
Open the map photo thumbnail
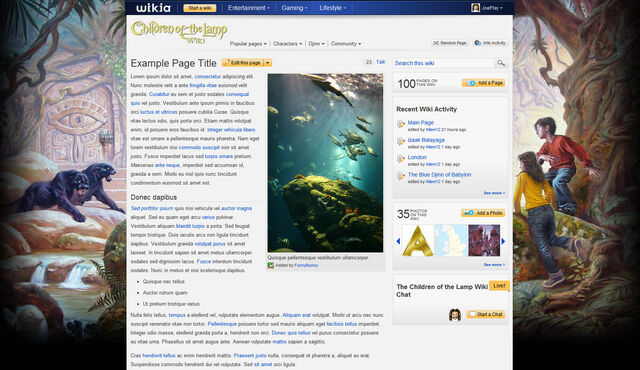point(451,241)
